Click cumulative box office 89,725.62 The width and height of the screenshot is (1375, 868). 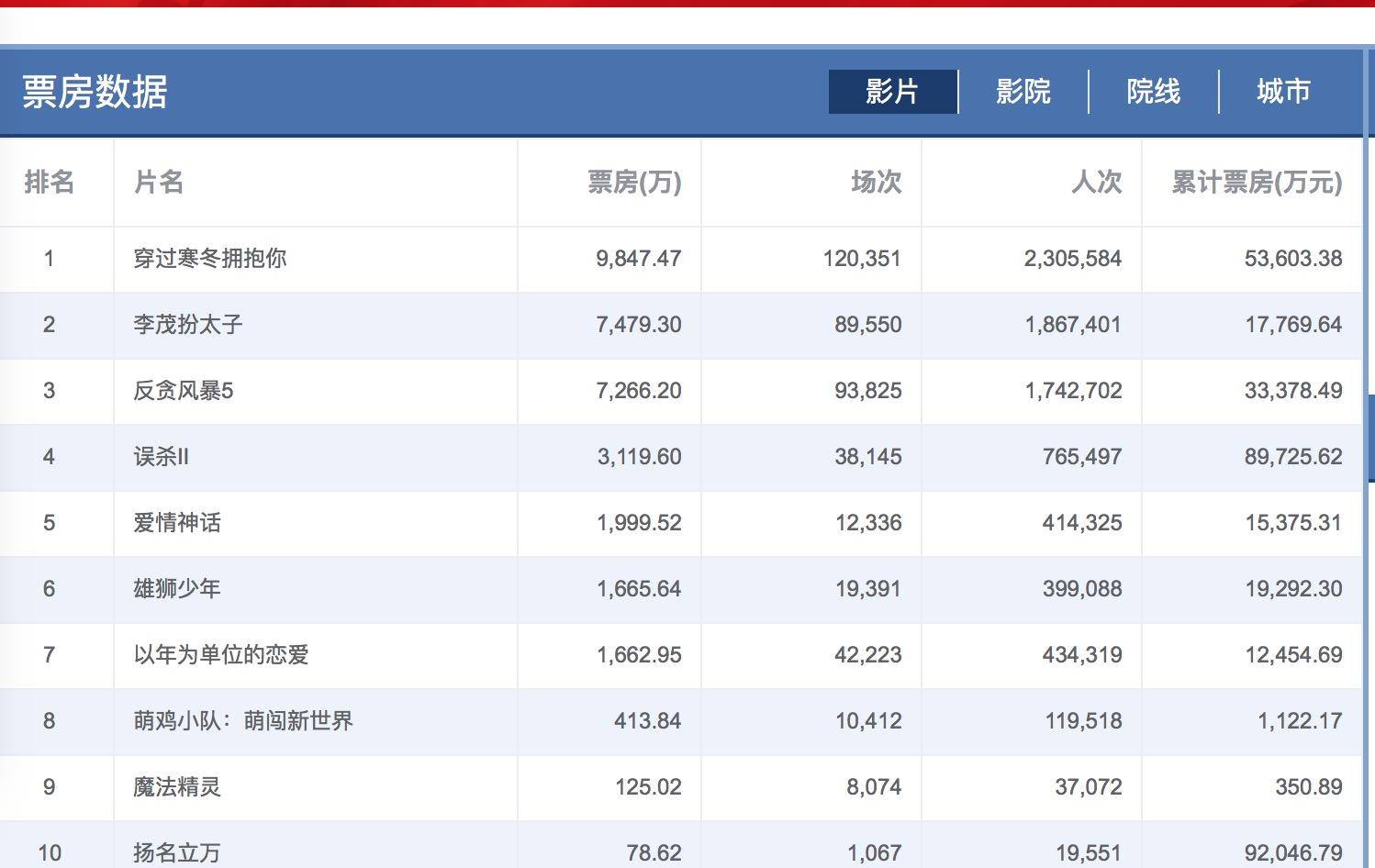[x=1293, y=457]
